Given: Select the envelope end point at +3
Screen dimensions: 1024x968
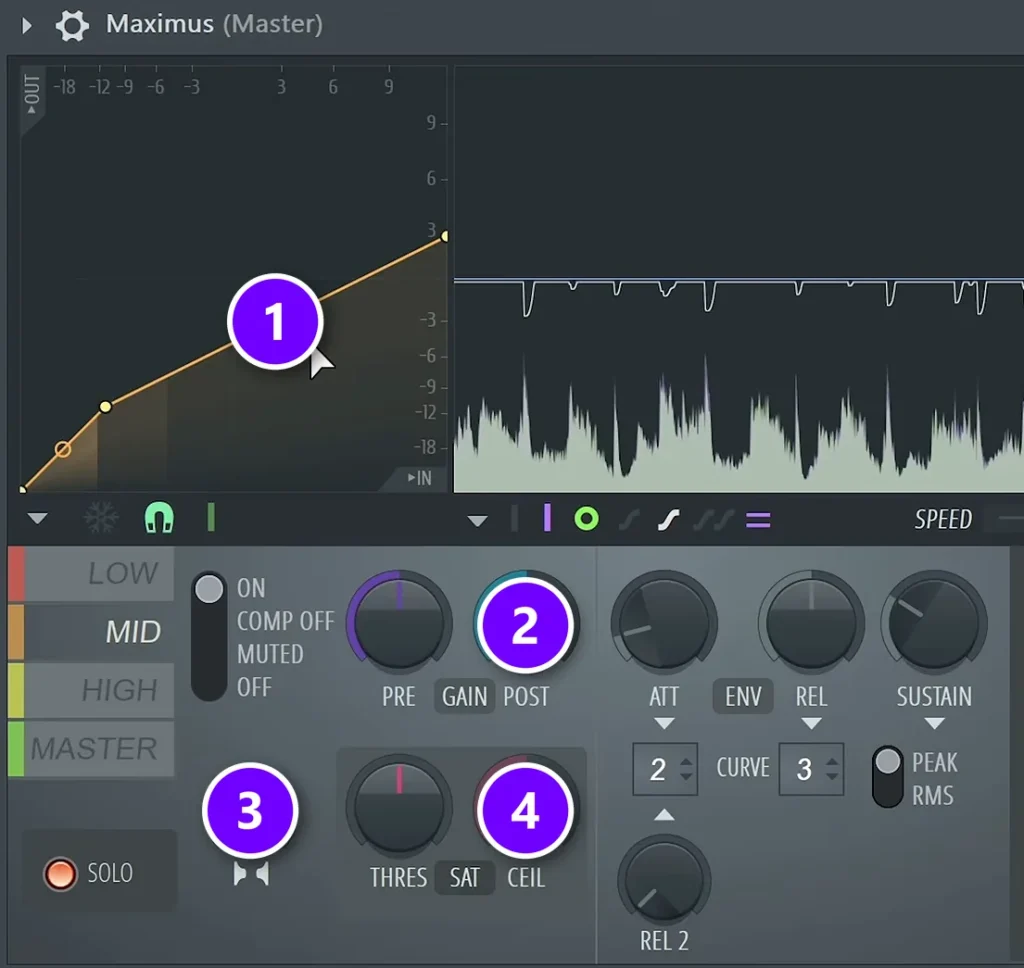Looking at the screenshot, I should [x=444, y=236].
